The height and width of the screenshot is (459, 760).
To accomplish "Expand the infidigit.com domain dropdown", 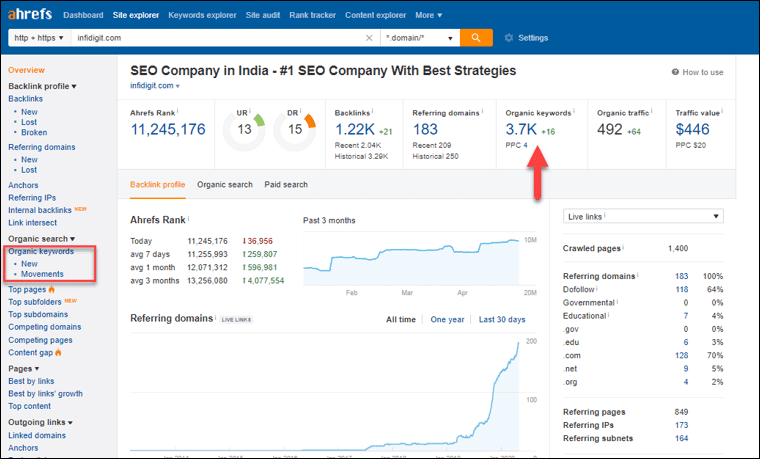I will [155, 86].
